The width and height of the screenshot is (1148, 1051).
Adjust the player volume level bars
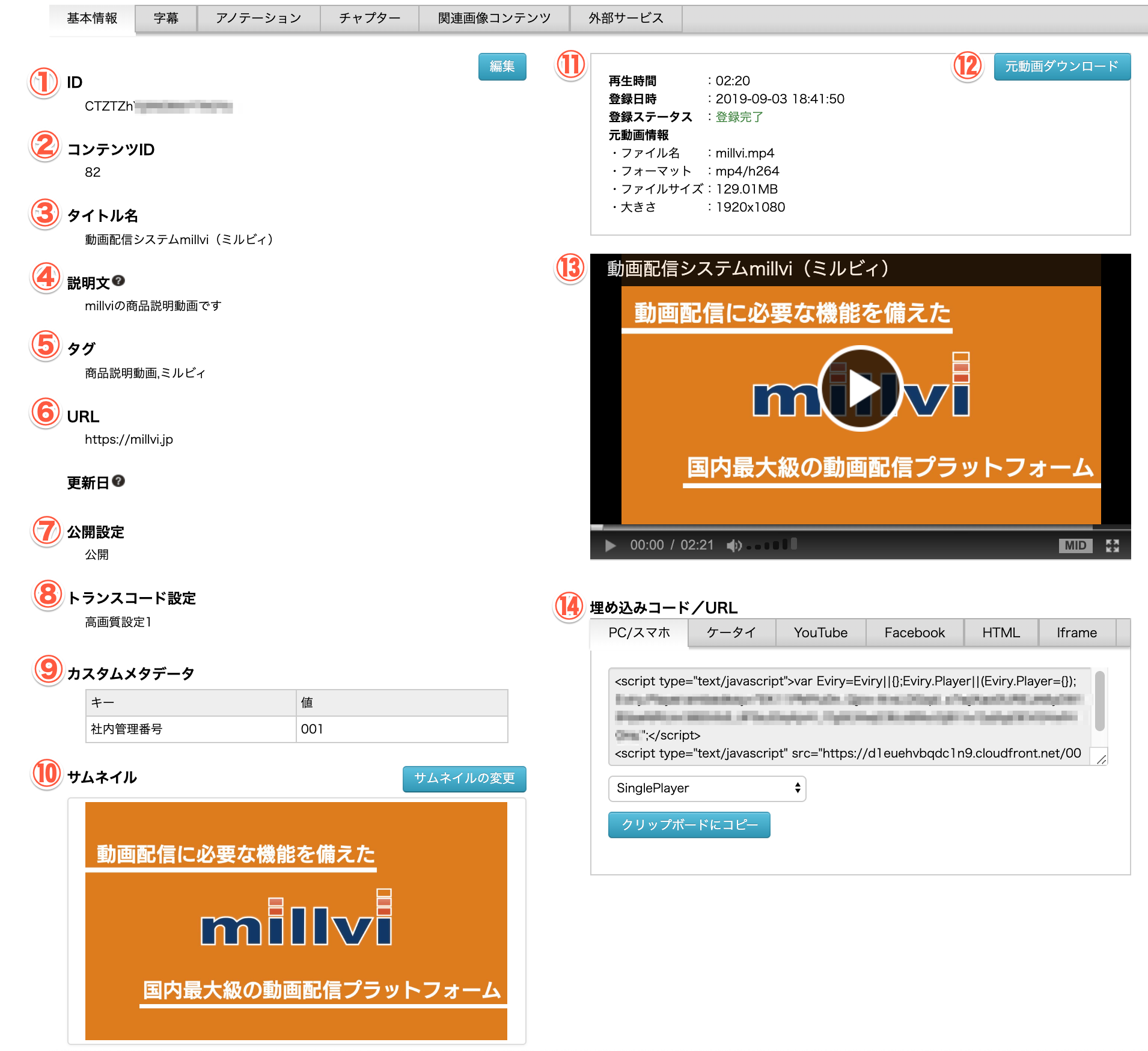tap(772, 545)
